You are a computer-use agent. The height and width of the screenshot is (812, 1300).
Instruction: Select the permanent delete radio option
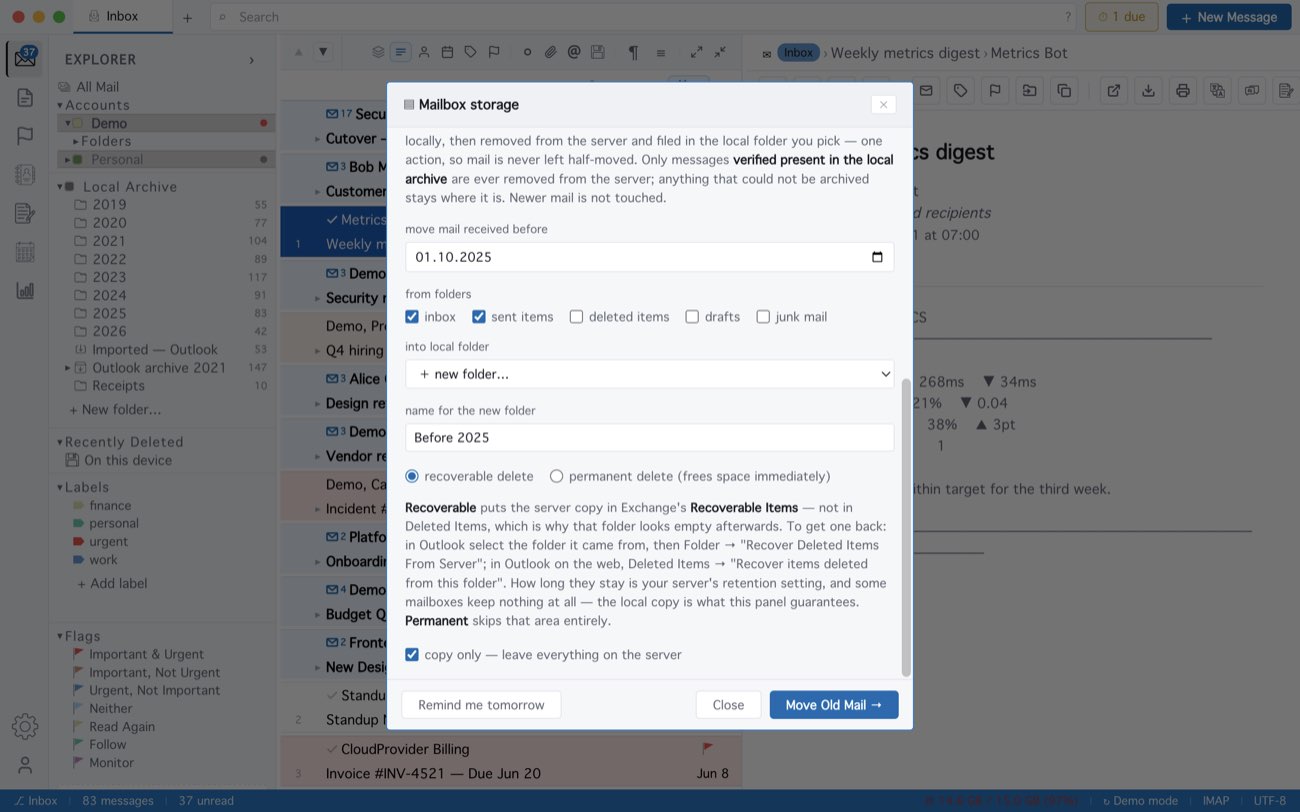click(556, 476)
